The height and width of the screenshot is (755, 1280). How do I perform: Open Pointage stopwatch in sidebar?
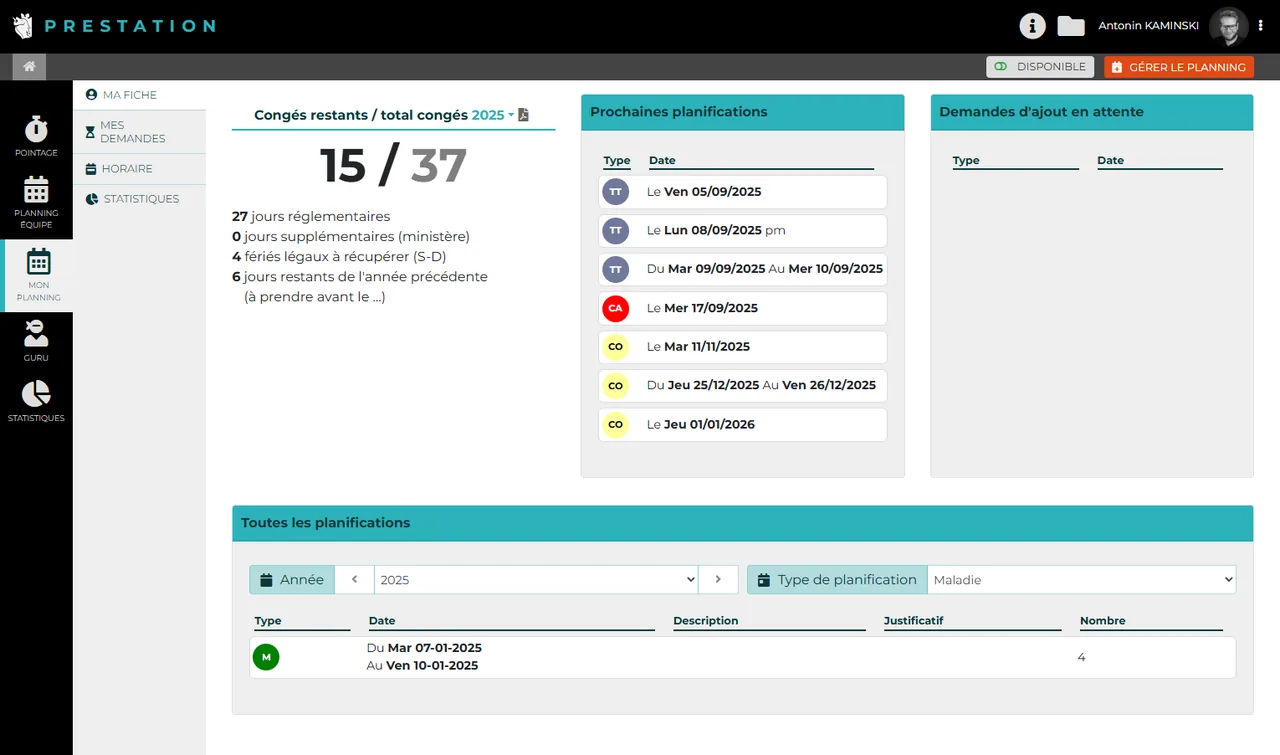[x=36, y=137]
